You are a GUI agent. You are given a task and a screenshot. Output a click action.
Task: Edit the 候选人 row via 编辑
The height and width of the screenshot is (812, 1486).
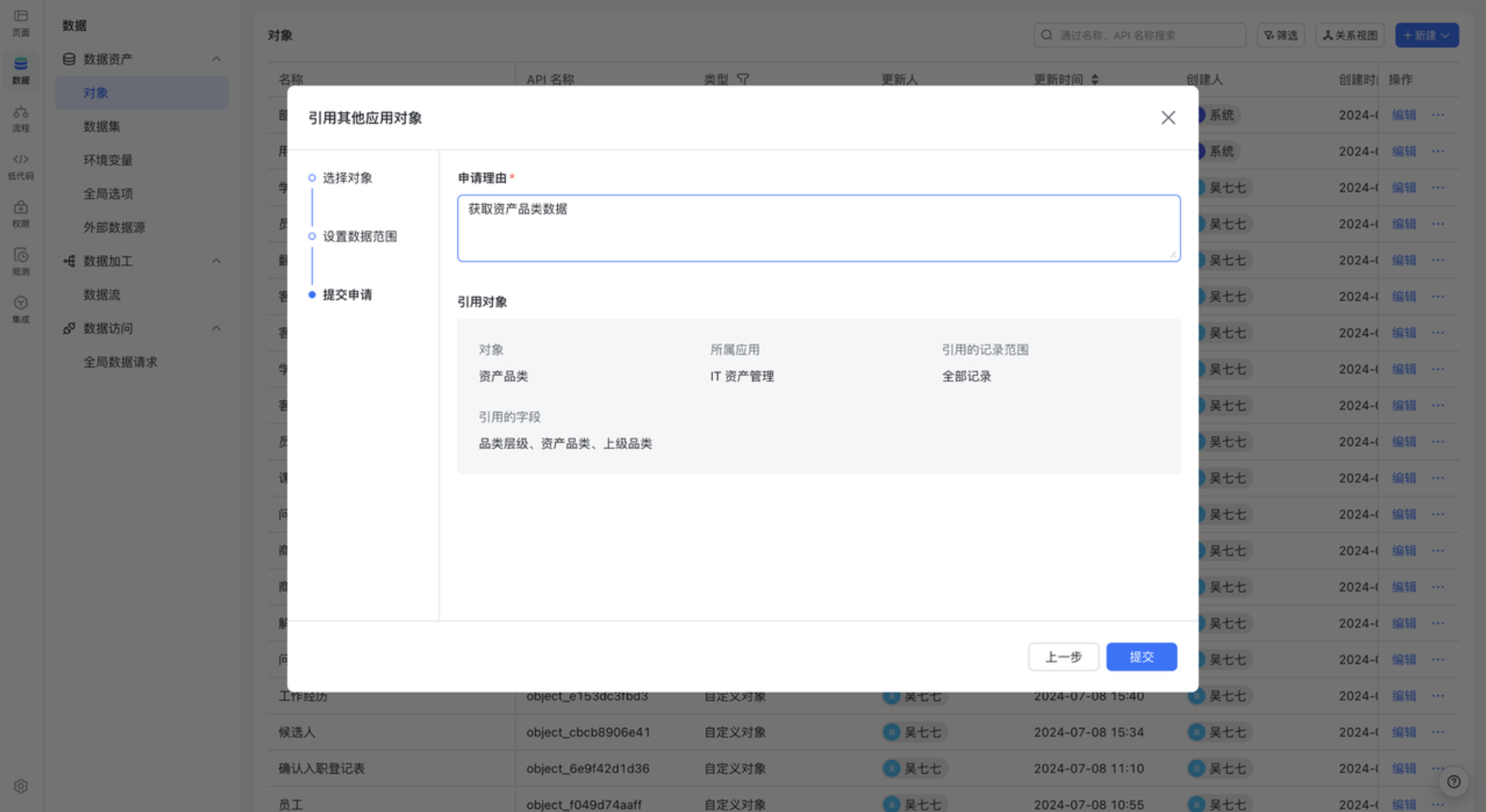click(x=1403, y=732)
